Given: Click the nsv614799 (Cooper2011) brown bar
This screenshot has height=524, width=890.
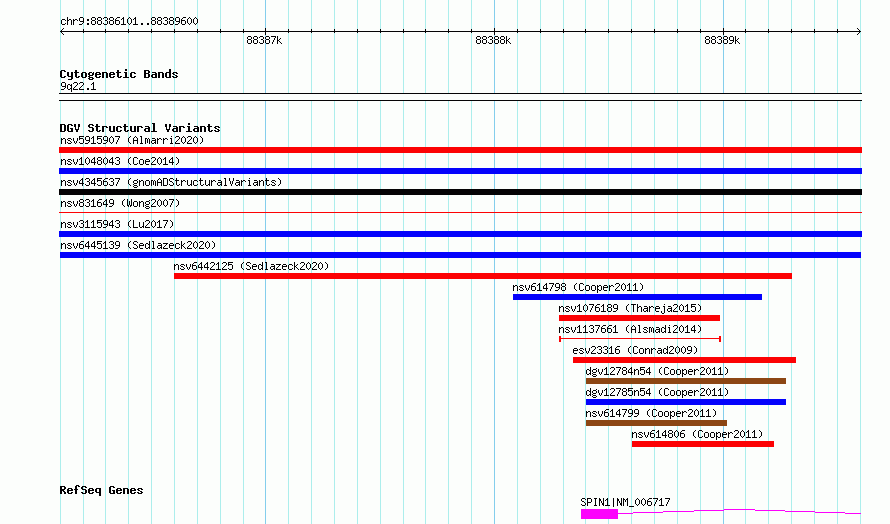Looking at the screenshot, I should click(656, 423).
